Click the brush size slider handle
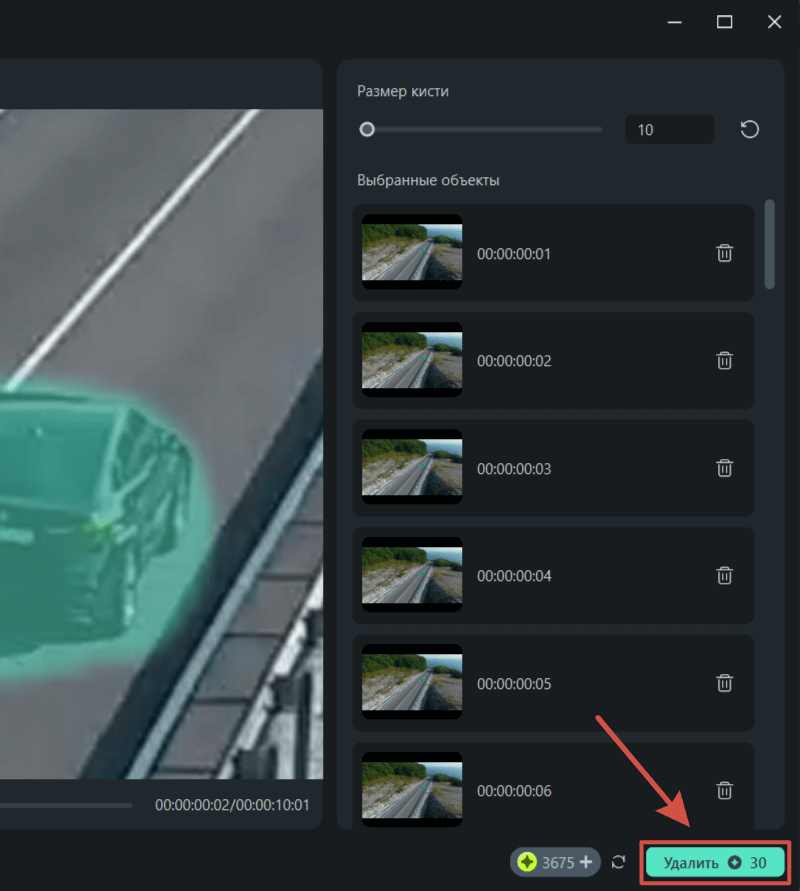This screenshot has width=800, height=891. pyautogui.click(x=367, y=129)
